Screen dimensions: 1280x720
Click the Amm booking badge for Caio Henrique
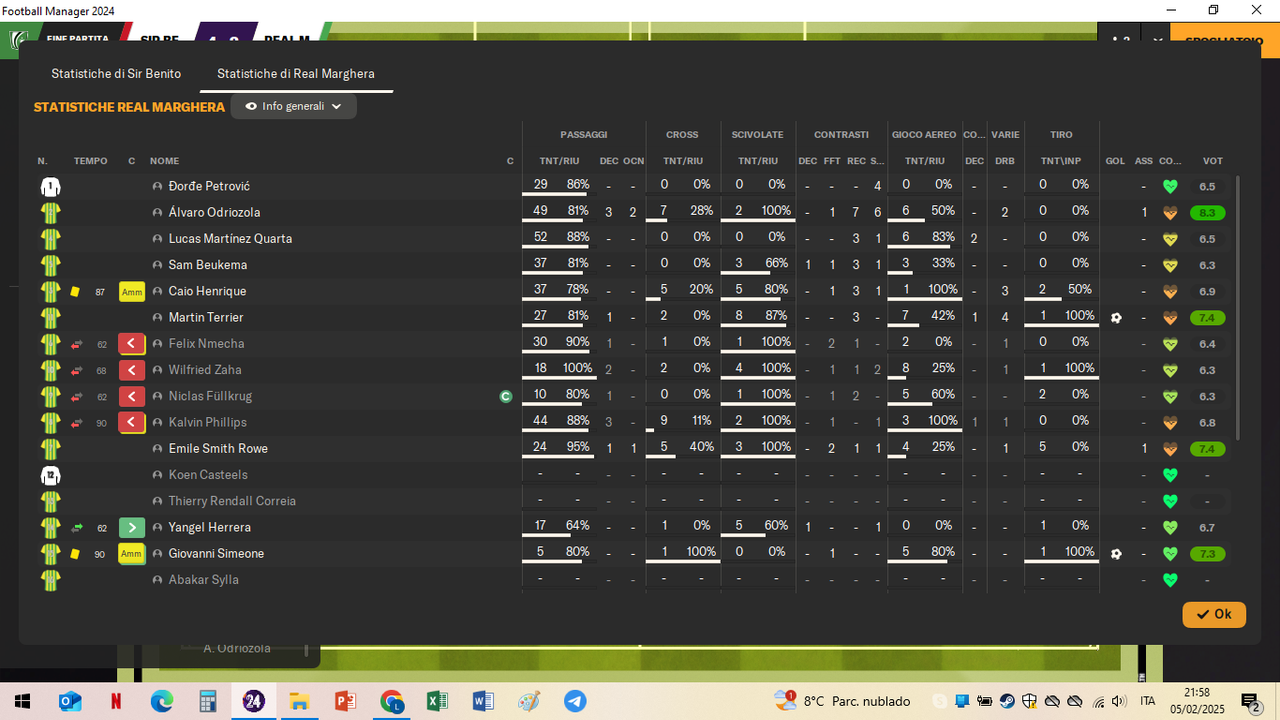coord(132,291)
